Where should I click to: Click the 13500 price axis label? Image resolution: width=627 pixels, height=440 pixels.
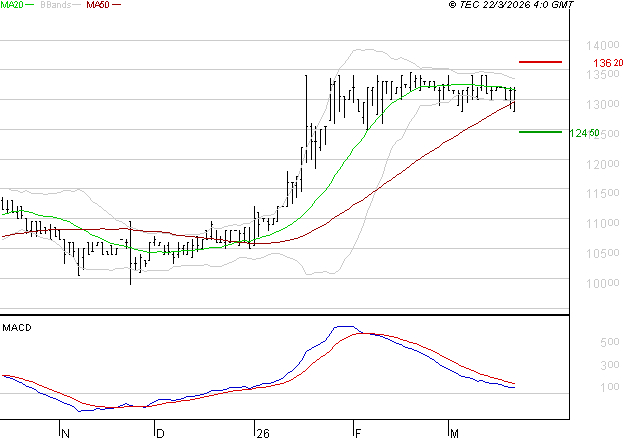[603, 74]
